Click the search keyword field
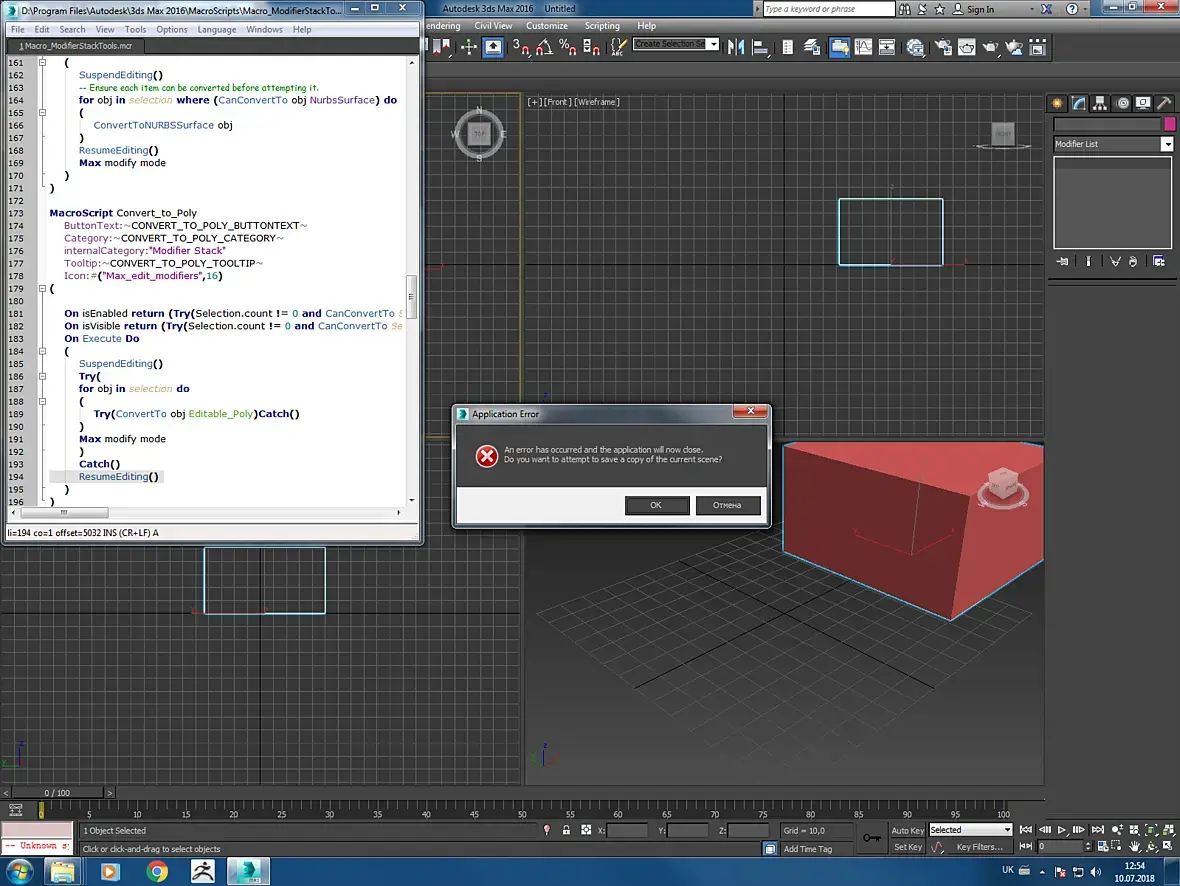 click(x=828, y=9)
